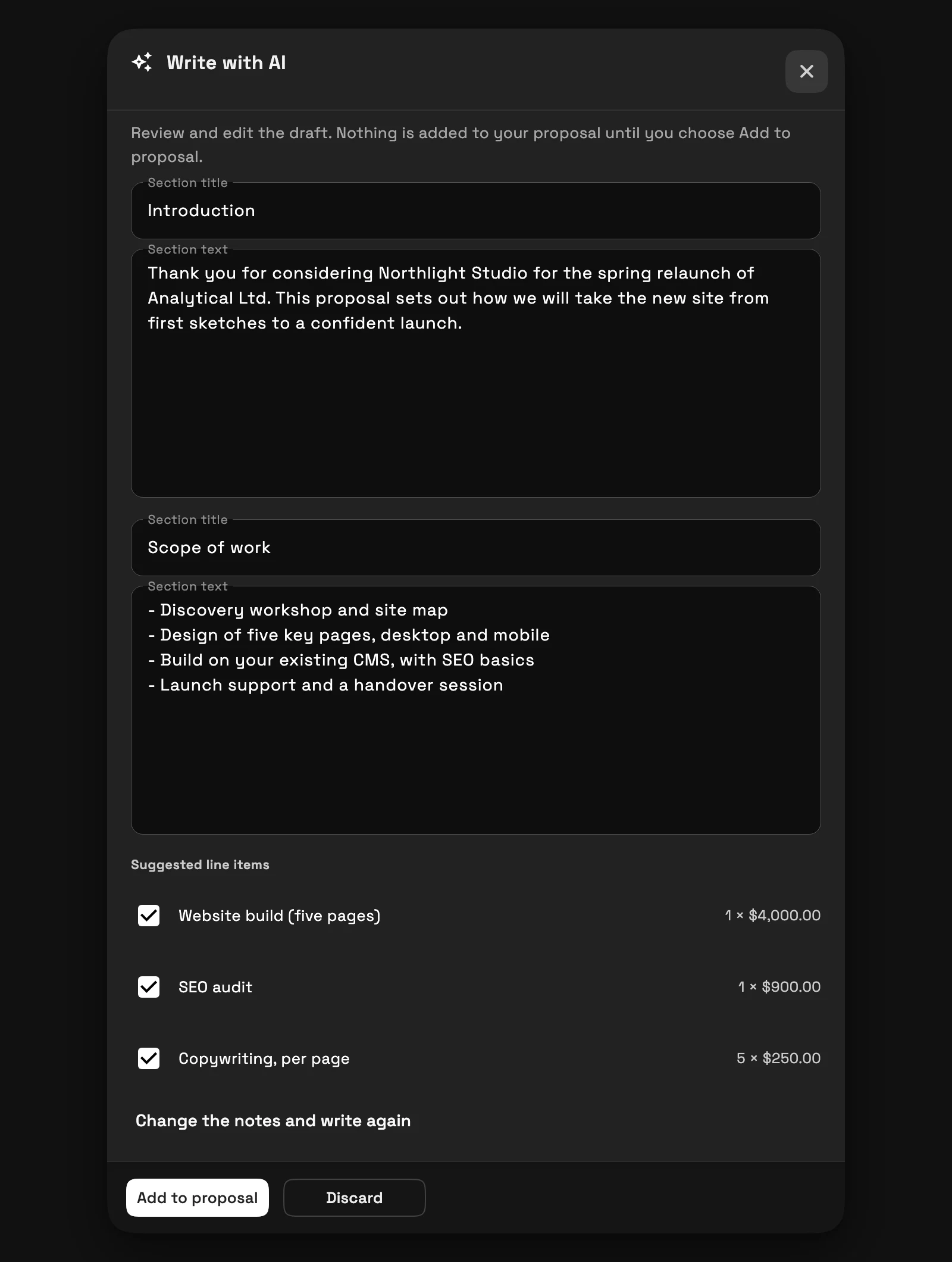This screenshot has width=952, height=1262.
Task: Toggle the SEO audit checkbox
Action: (149, 987)
